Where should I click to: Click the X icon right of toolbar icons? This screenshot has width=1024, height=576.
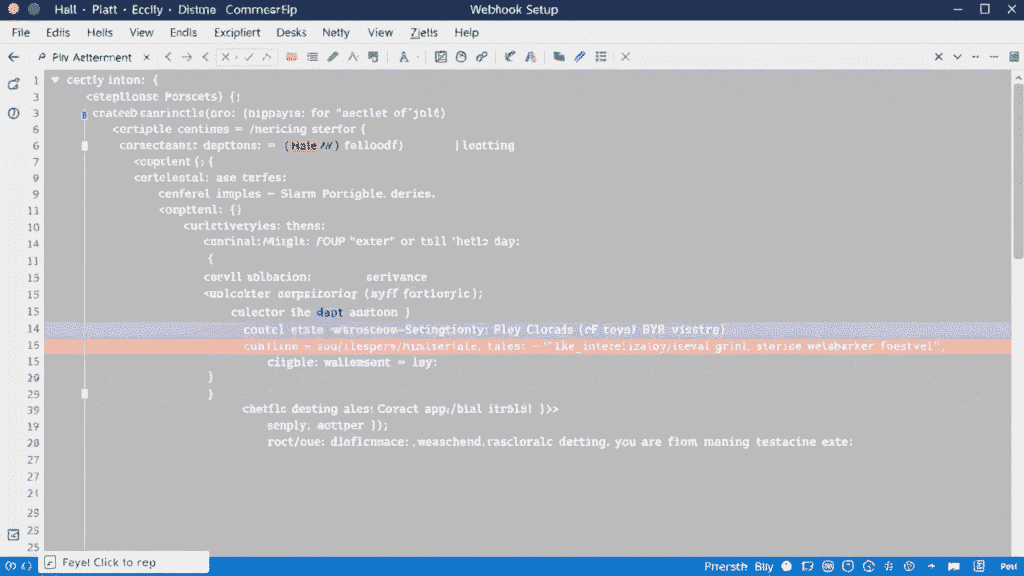tap(626, 57)
